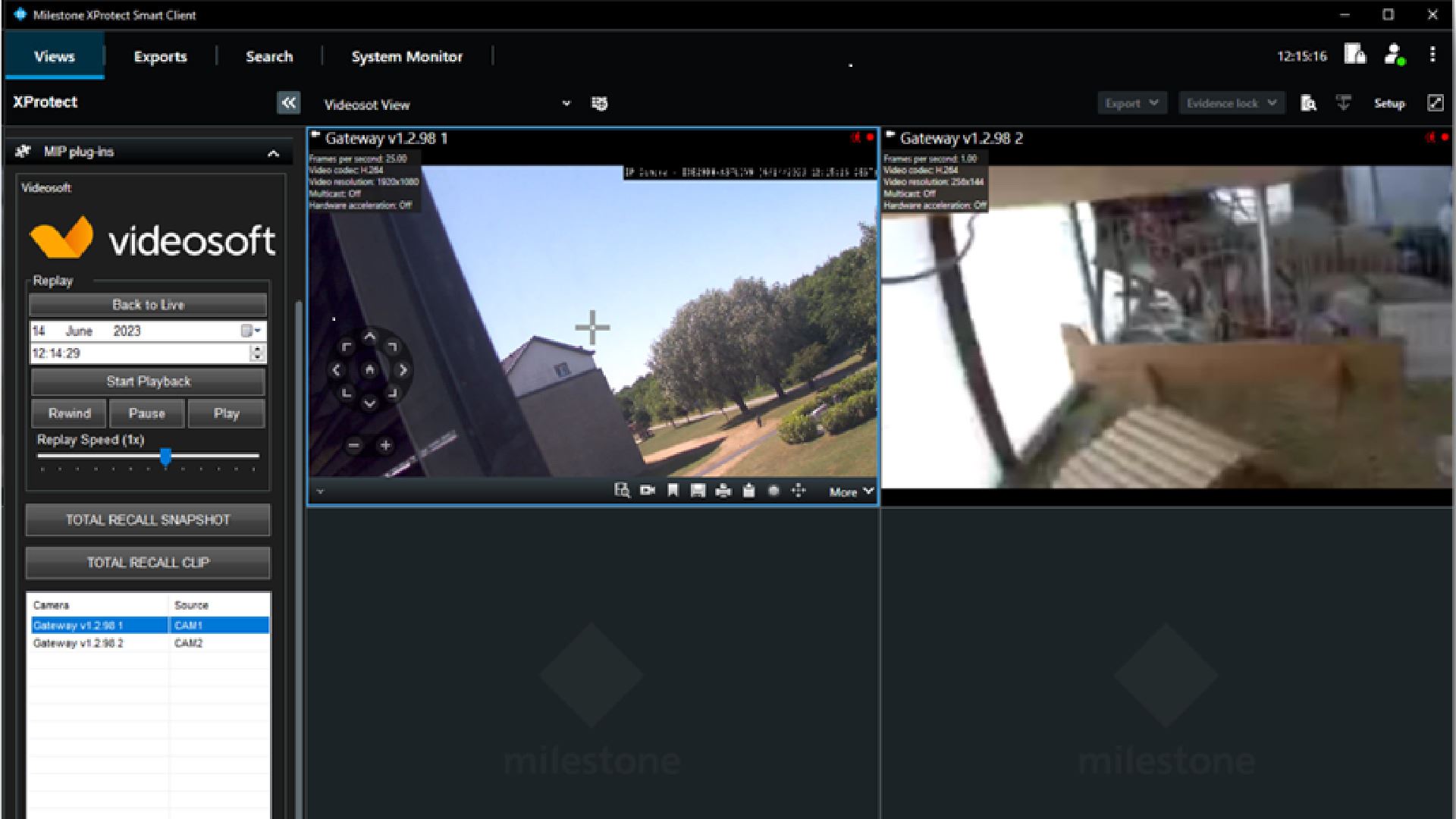Image resolution: width=1456 pixels, height=819 pixels.
Task: Pan PTZ camera right with right arrow
Action: coord(403,370)
